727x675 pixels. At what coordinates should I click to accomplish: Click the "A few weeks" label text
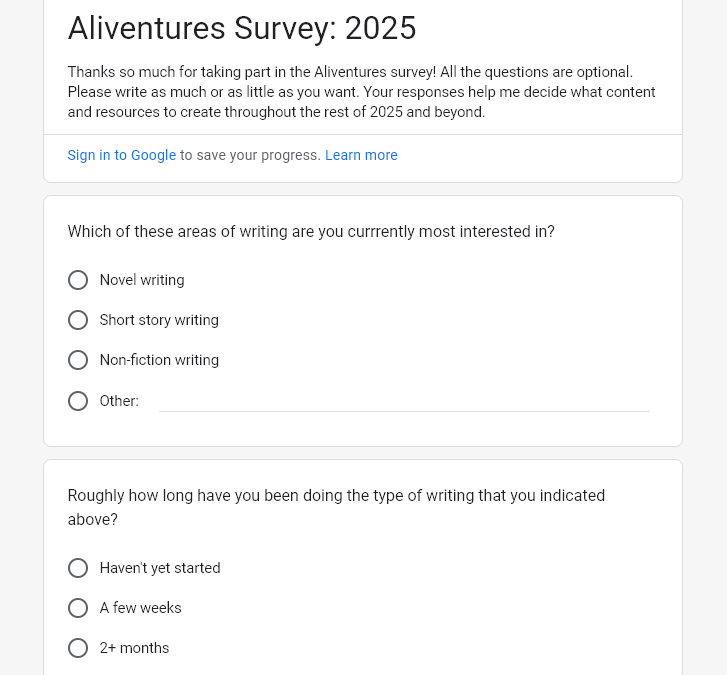[x=140, y=608]
